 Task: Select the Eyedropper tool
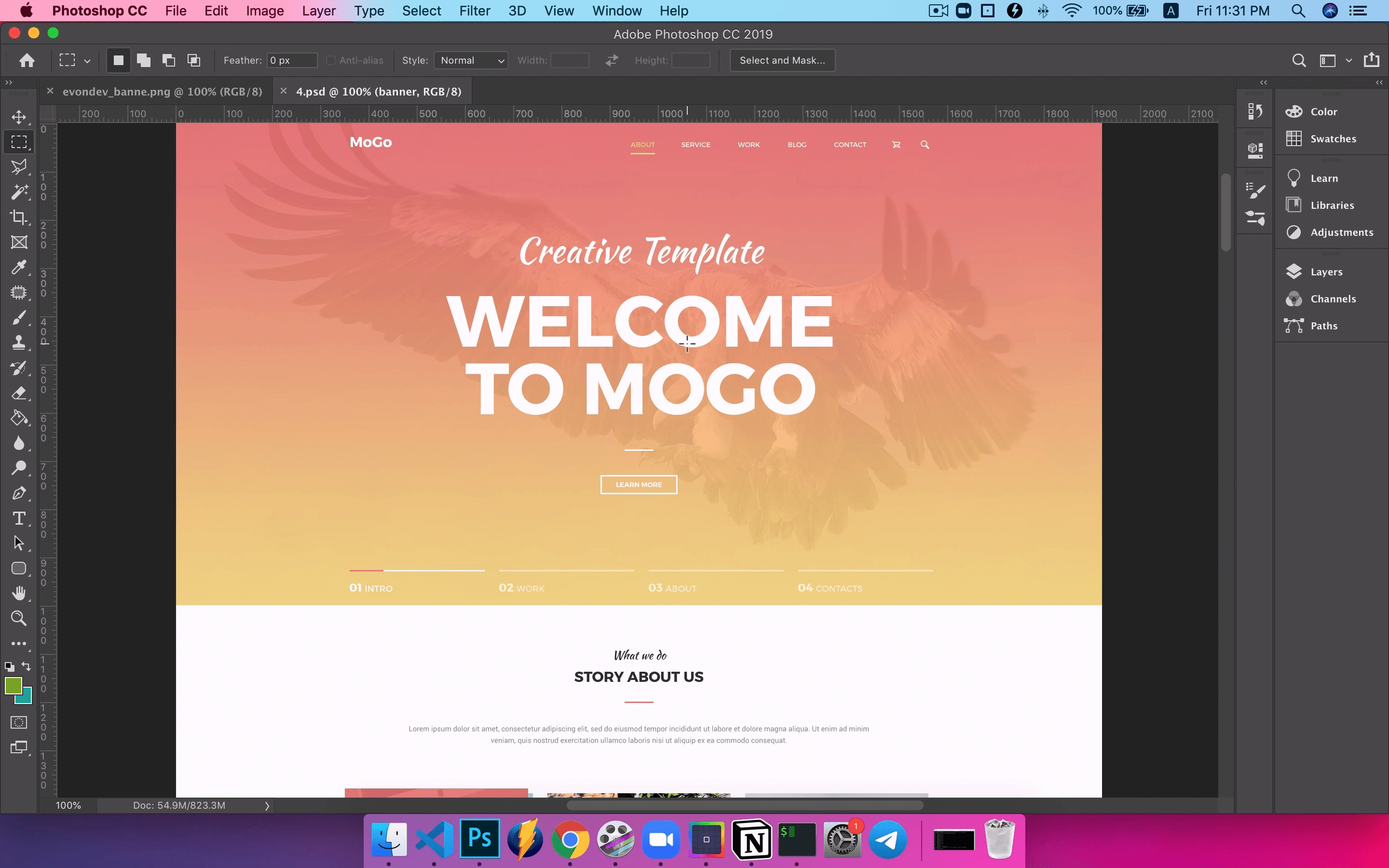click(x=18, y=268)
